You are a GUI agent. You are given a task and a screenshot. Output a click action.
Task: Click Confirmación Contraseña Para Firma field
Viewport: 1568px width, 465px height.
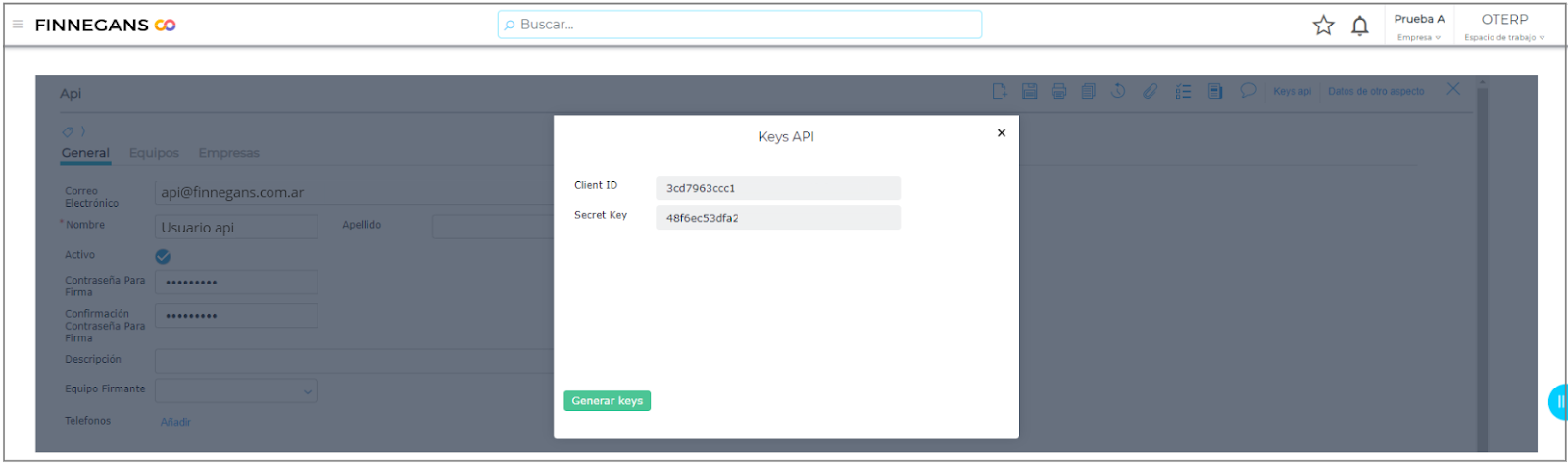pos(236,316)
